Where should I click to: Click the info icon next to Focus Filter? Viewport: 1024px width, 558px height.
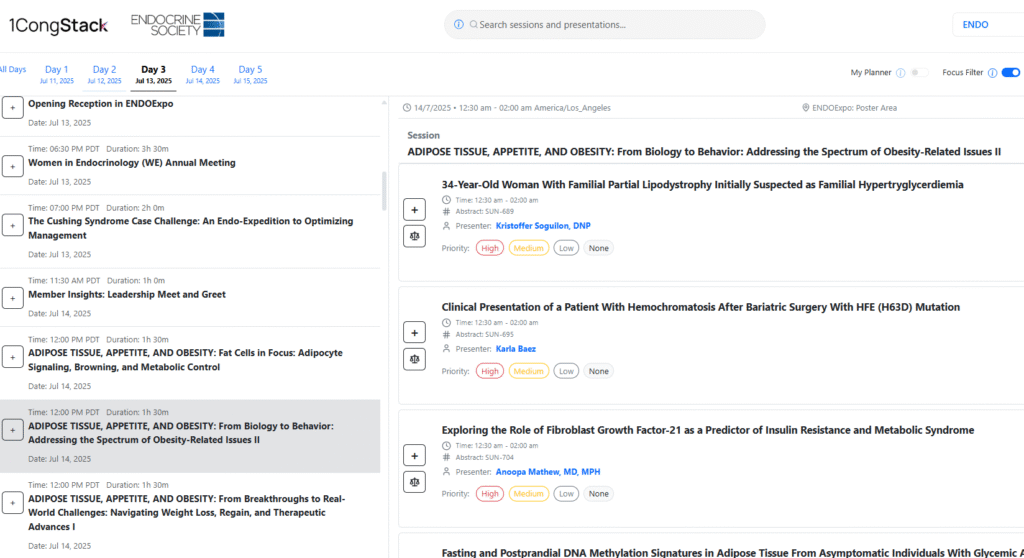tap(992, 73)
